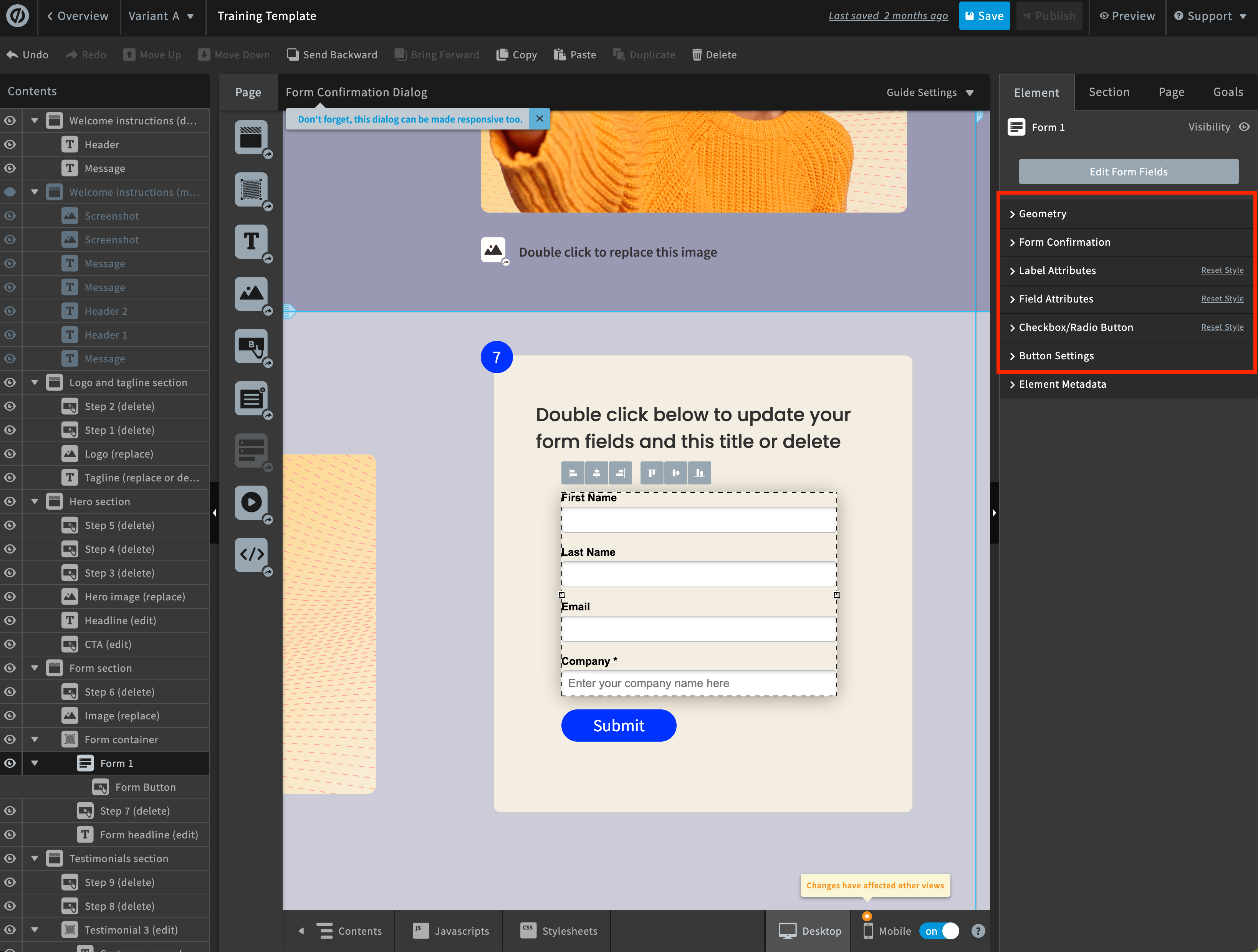Select the Text element tool in widget palette
This screenshot has height=952, width=1258.
(251, 241)
